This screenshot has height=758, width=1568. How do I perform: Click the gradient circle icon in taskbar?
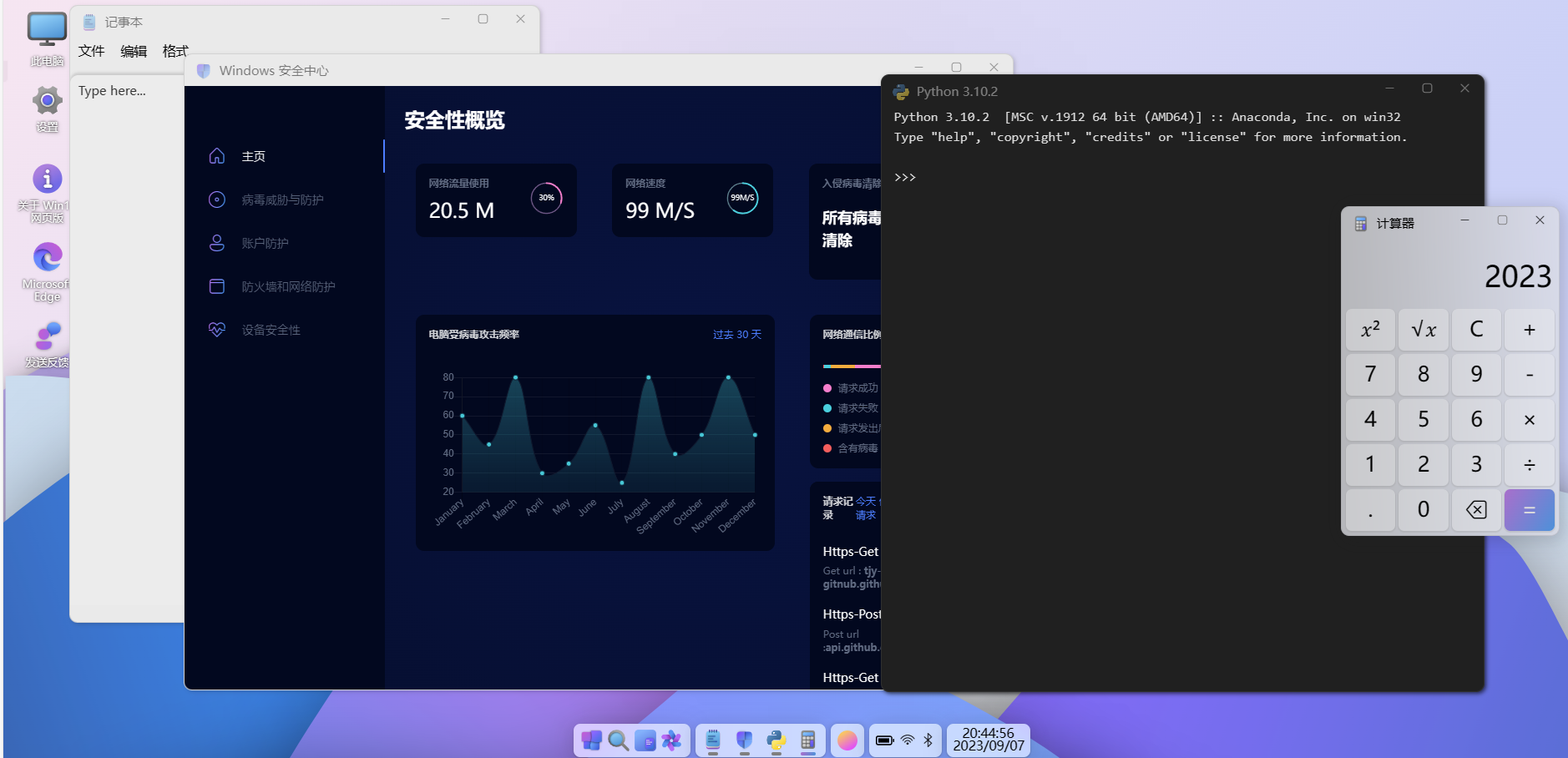847,740
